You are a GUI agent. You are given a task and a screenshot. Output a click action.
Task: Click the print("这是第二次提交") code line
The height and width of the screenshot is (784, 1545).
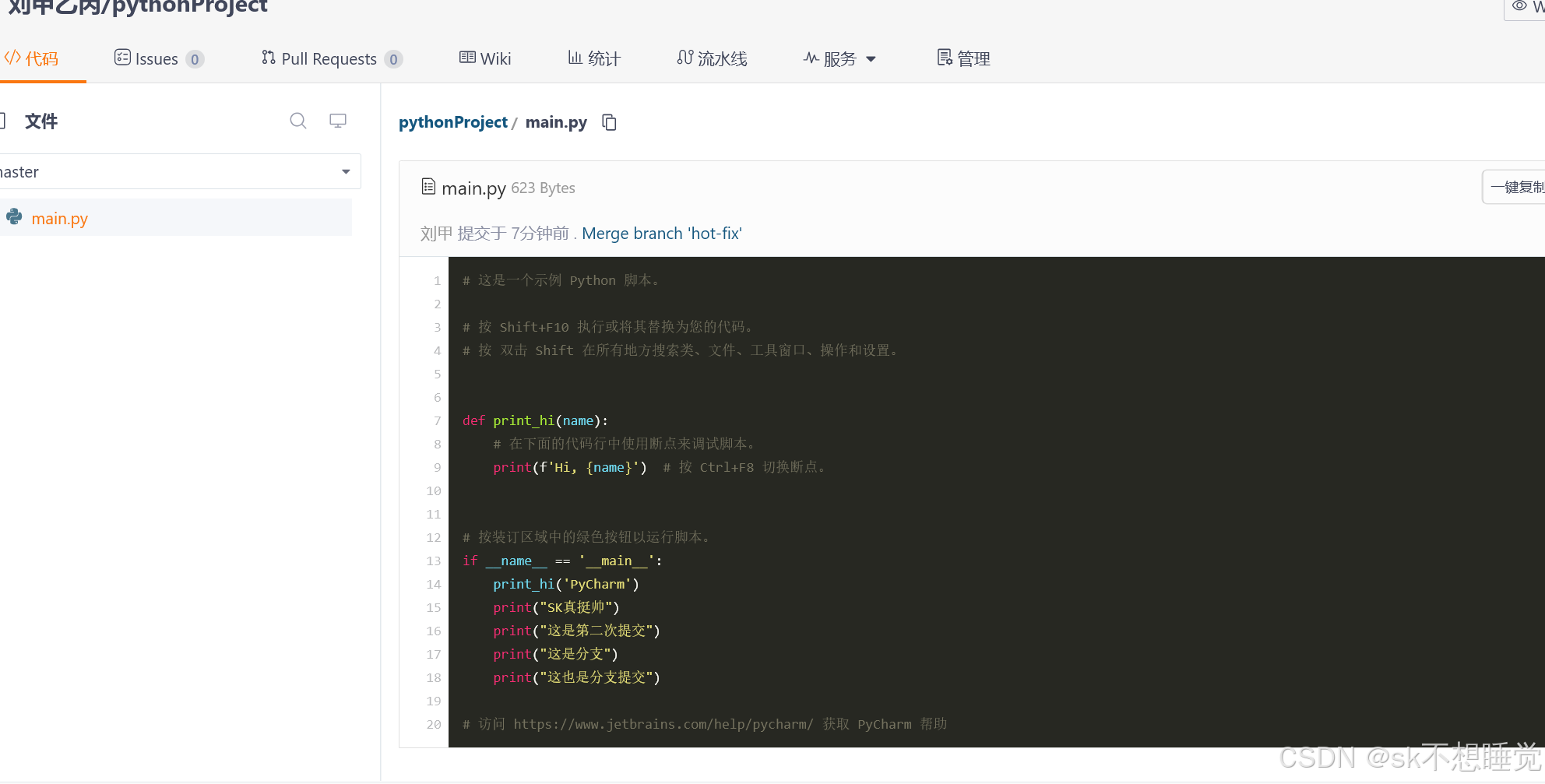point(576,631)
